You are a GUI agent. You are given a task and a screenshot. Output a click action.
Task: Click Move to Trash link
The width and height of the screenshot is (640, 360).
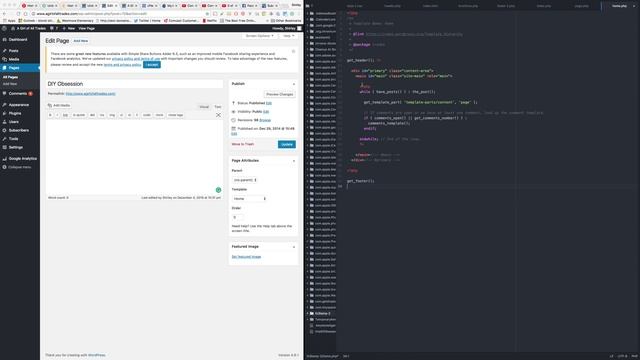[x=243, y=144]
